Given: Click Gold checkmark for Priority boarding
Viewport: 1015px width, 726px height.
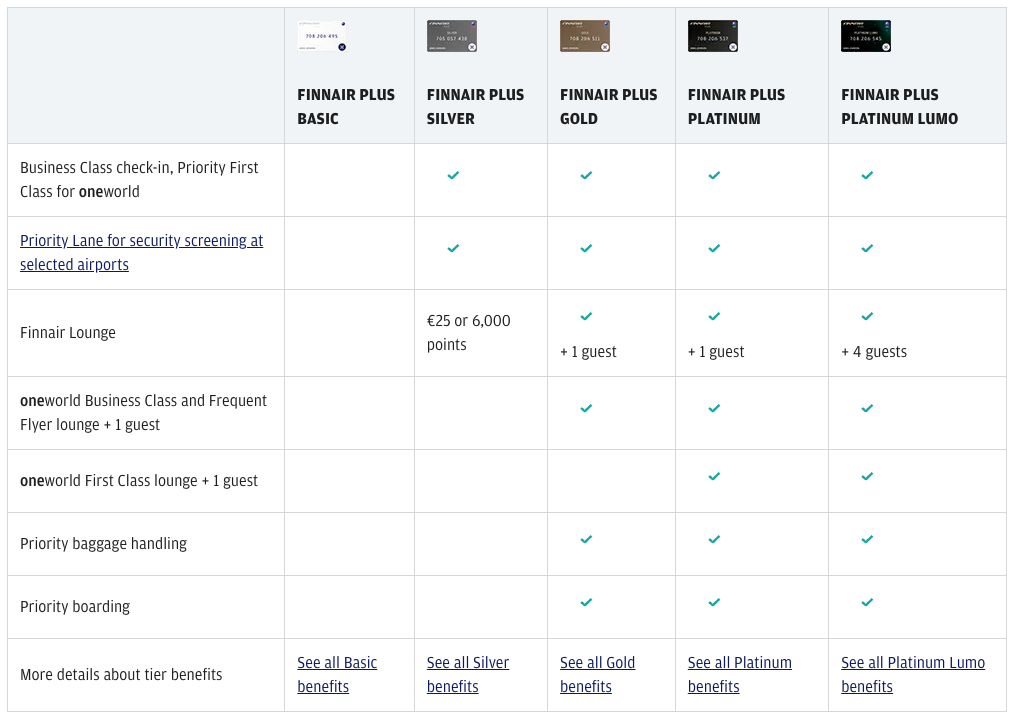Looking at the screenshot, I should click(x=586, y=602).
